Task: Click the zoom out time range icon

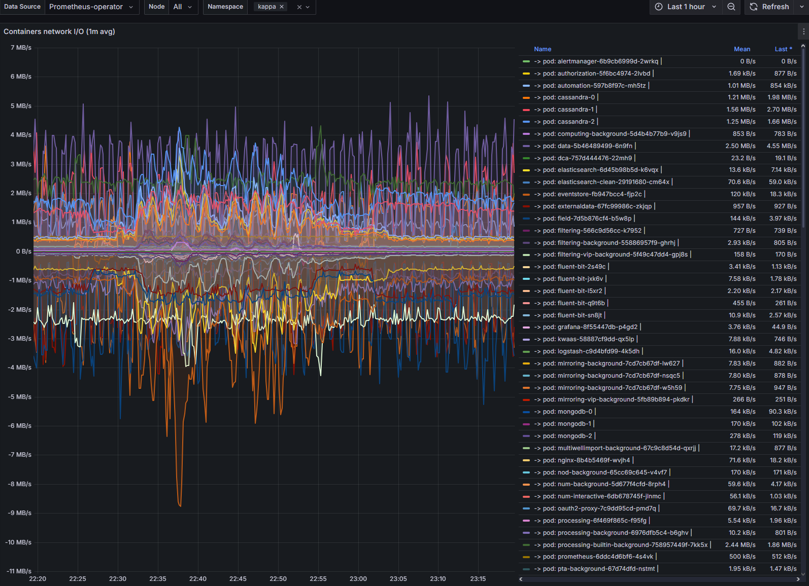Action: coord(731,7)
